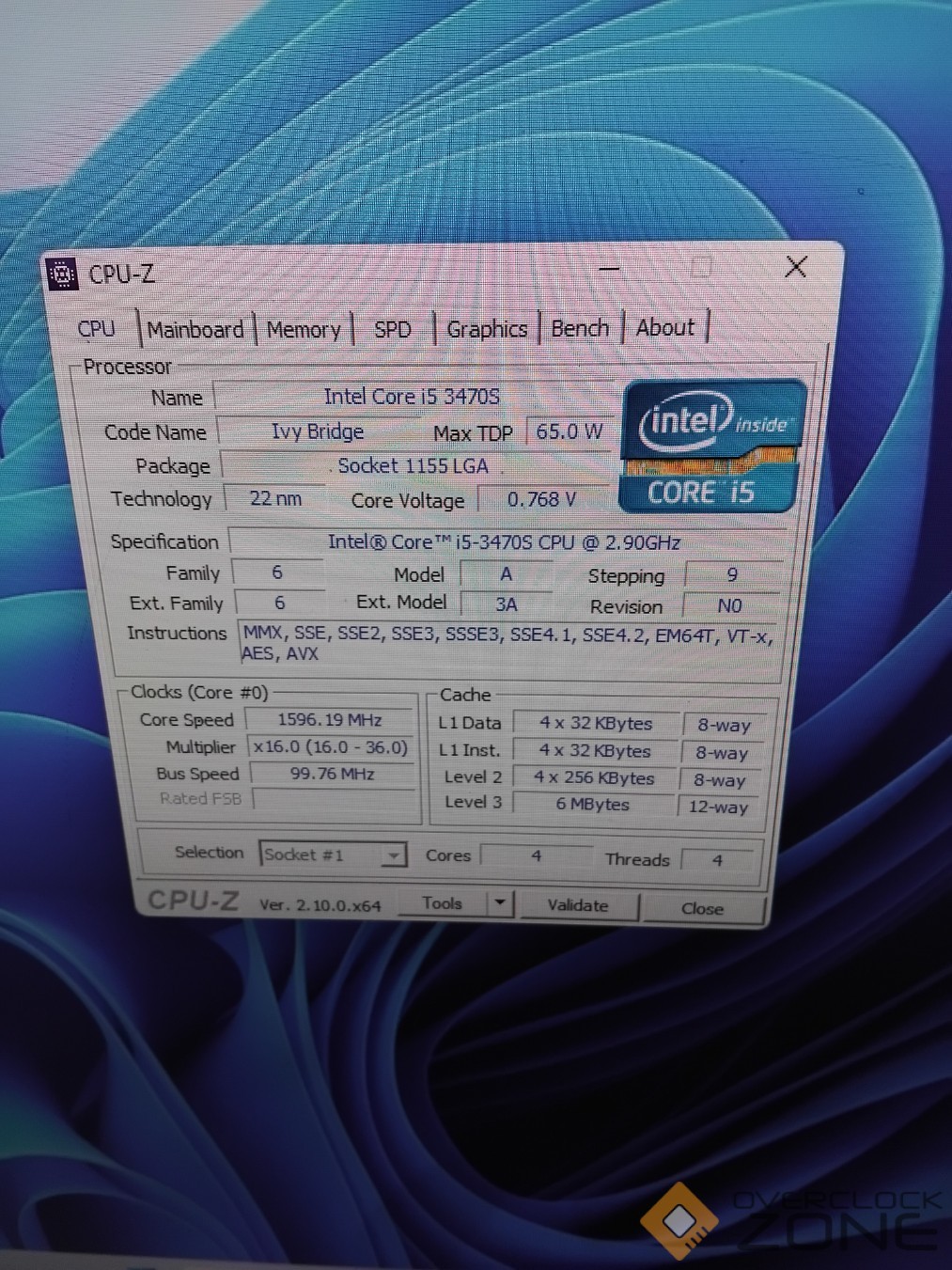The width and height of the screenshot is (952, 1270).
Task: Click the Level 3 associativity 12-way
Action: pos(718,807)
